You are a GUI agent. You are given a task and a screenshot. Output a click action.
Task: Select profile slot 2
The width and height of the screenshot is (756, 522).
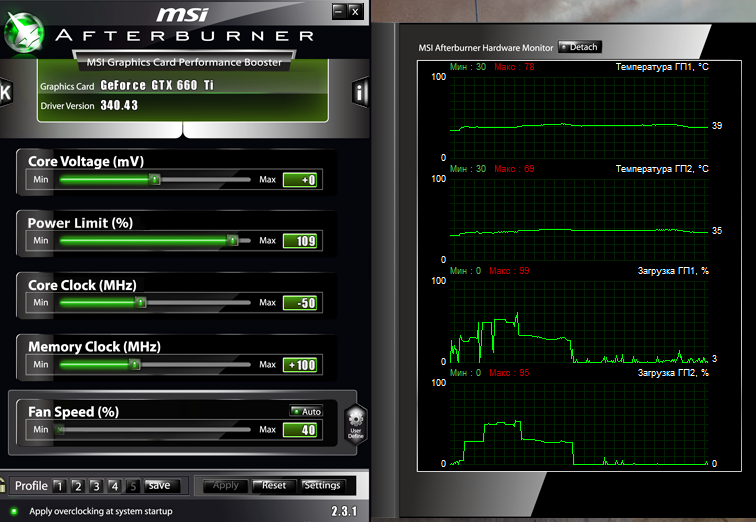pyautogui.click(x=78, y=486)
